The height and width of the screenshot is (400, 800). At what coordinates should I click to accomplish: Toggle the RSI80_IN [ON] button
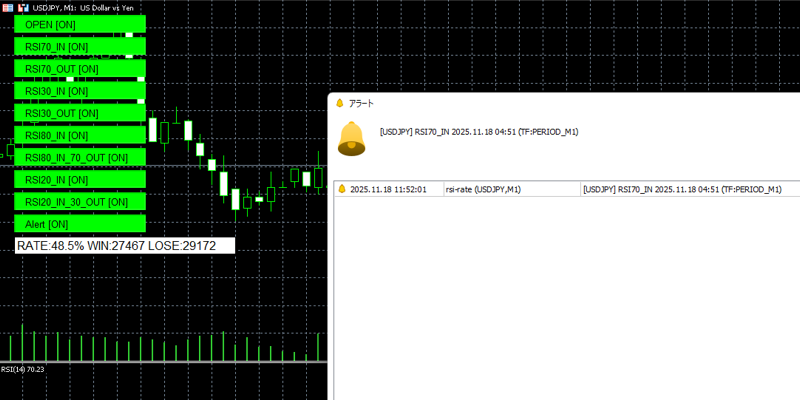pyautogui.click(x=80, y=135)
